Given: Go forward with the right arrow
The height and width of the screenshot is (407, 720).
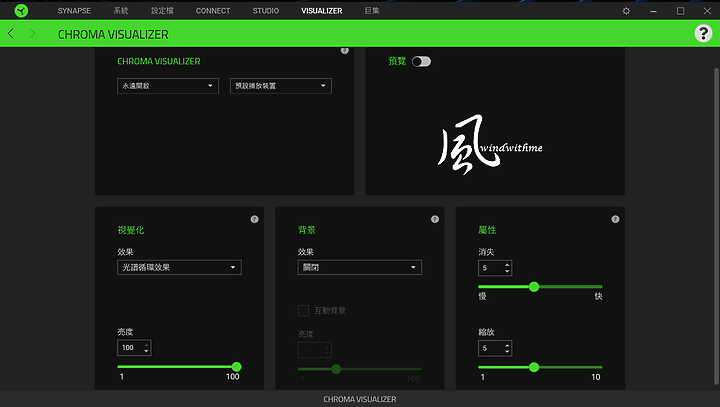Looking at the screenshot, I should pos(32,33).
